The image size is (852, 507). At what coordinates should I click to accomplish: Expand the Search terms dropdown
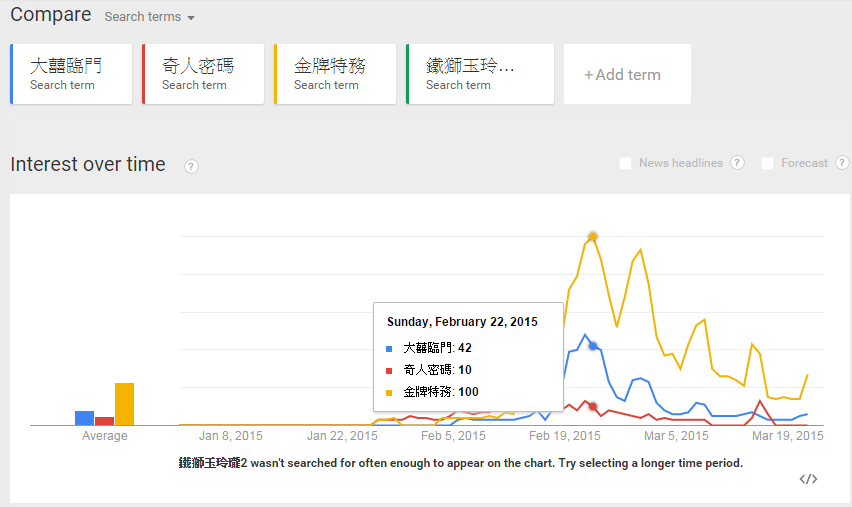(x=150, y=17)
